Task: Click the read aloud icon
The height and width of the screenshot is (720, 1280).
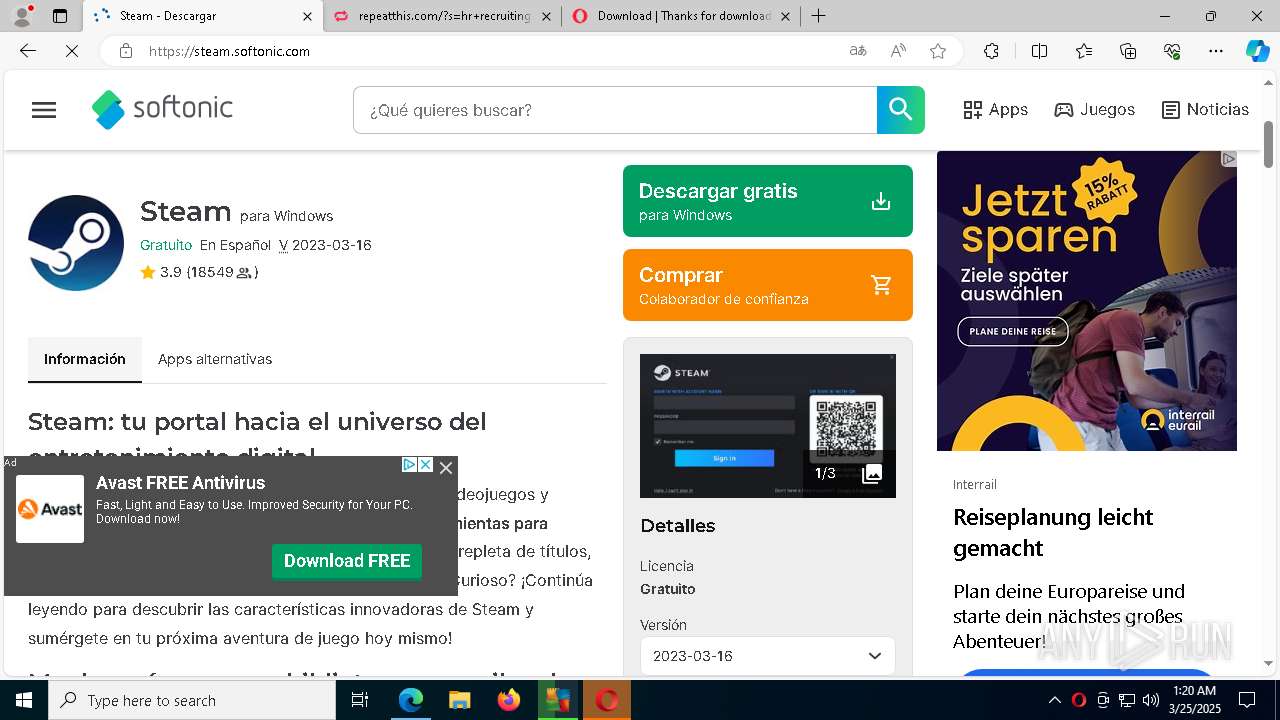Action: [x=898, y=51]
